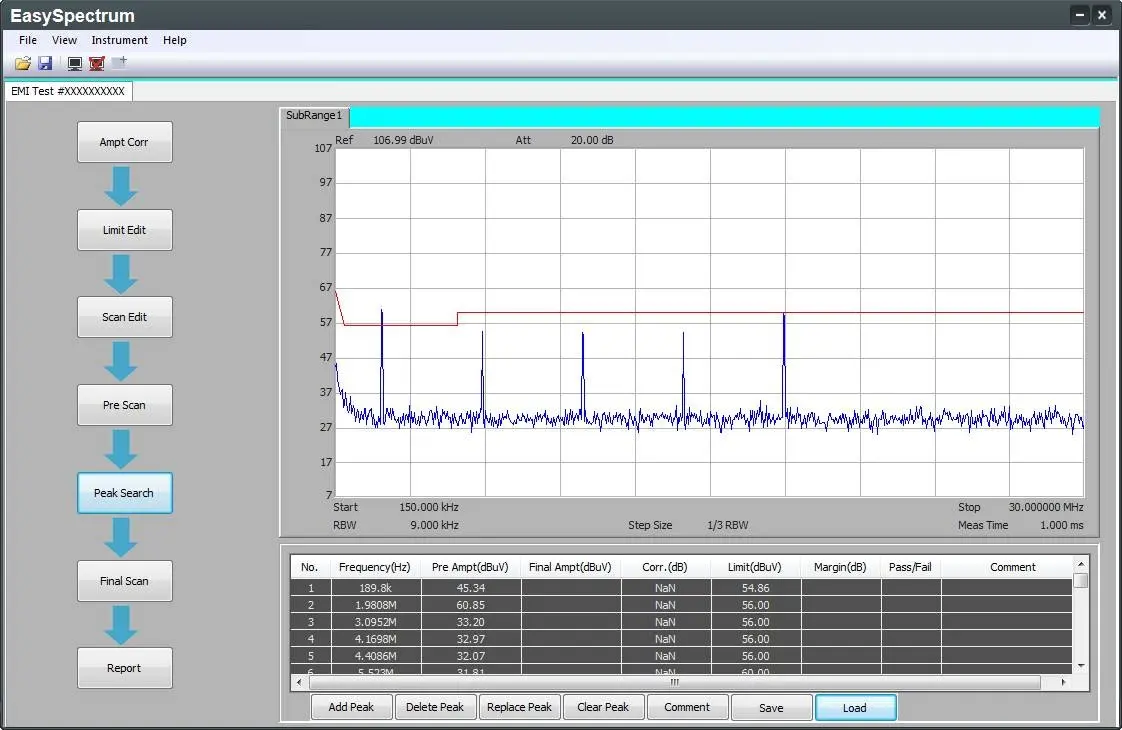Open the Help menu
This screenshot has height=730, width=1122.
tap(175, 40)
